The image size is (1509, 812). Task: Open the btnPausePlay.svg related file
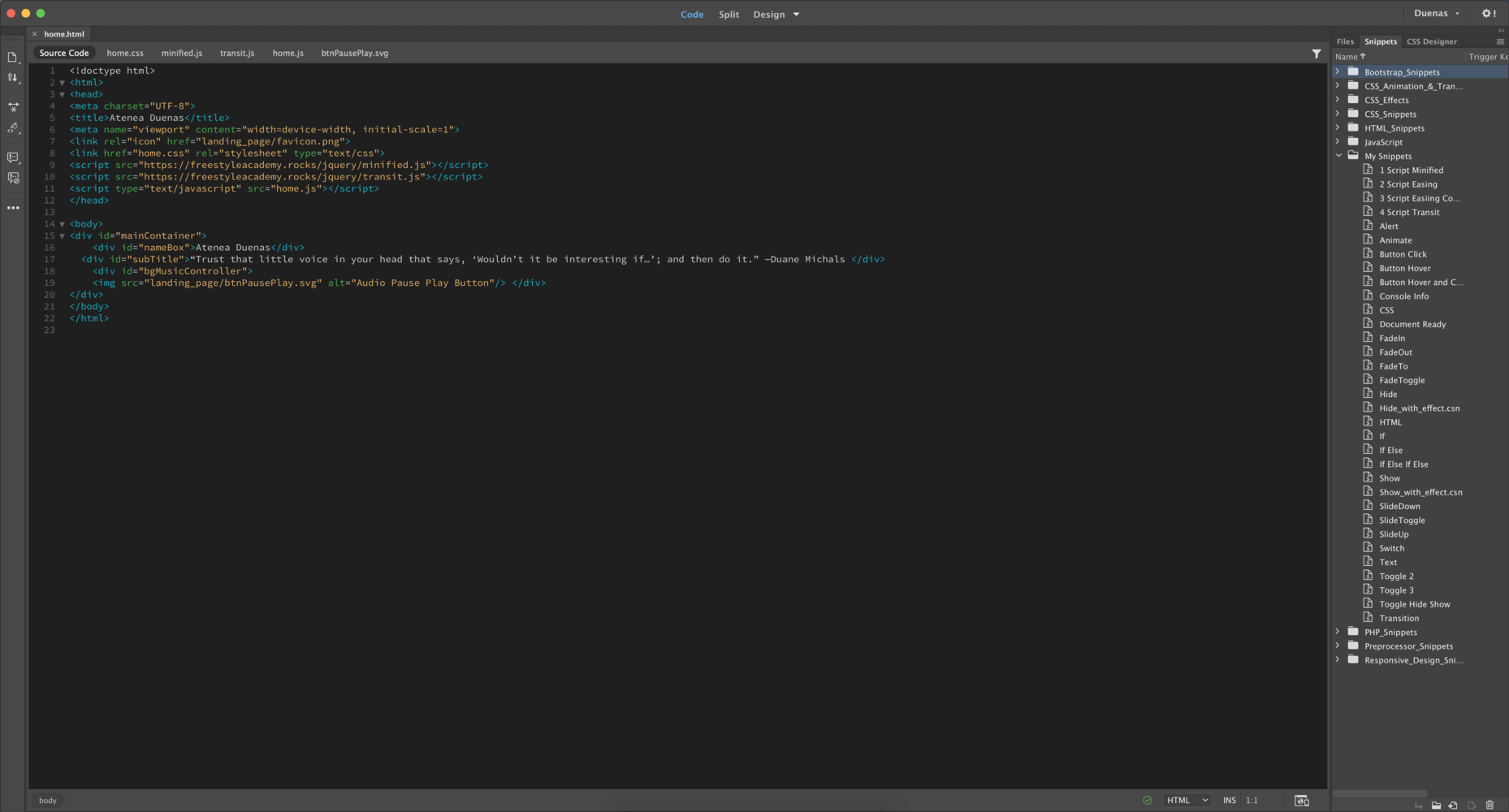click(x=355, y=53)
